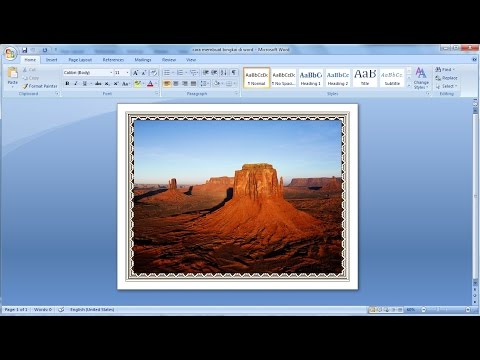480x360 pixels.
Task: Open the multilevel list menu
Action: click(x=193, y=73)
